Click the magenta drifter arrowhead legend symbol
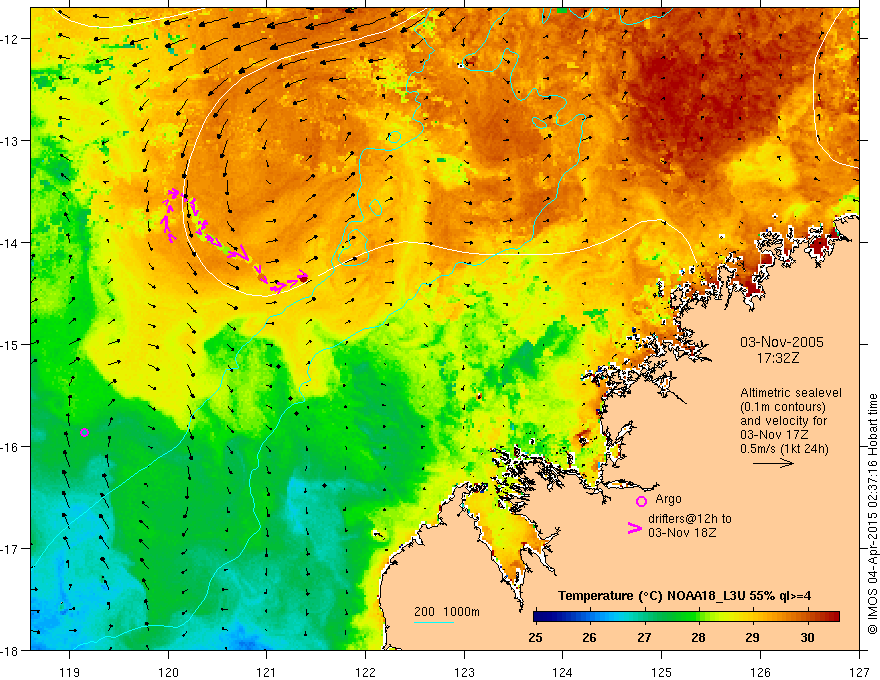This screenshot has width=880, height=680. [635, 528]
